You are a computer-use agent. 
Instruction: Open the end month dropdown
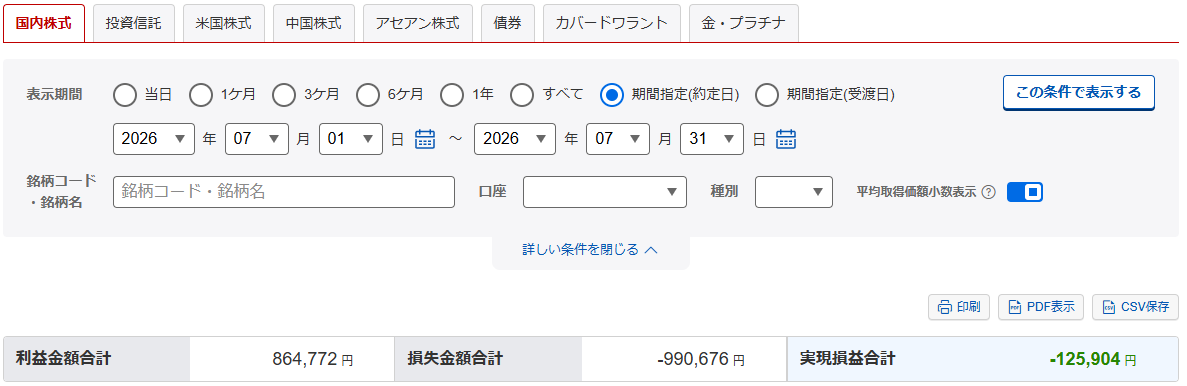[618, 139]
